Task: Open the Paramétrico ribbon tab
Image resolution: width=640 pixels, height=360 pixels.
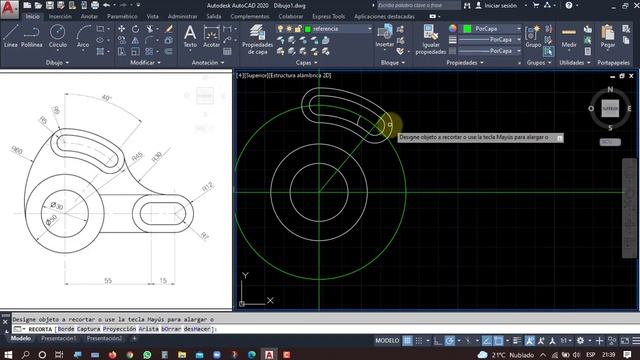Action: pyautogui.click(x=122, y=16)
